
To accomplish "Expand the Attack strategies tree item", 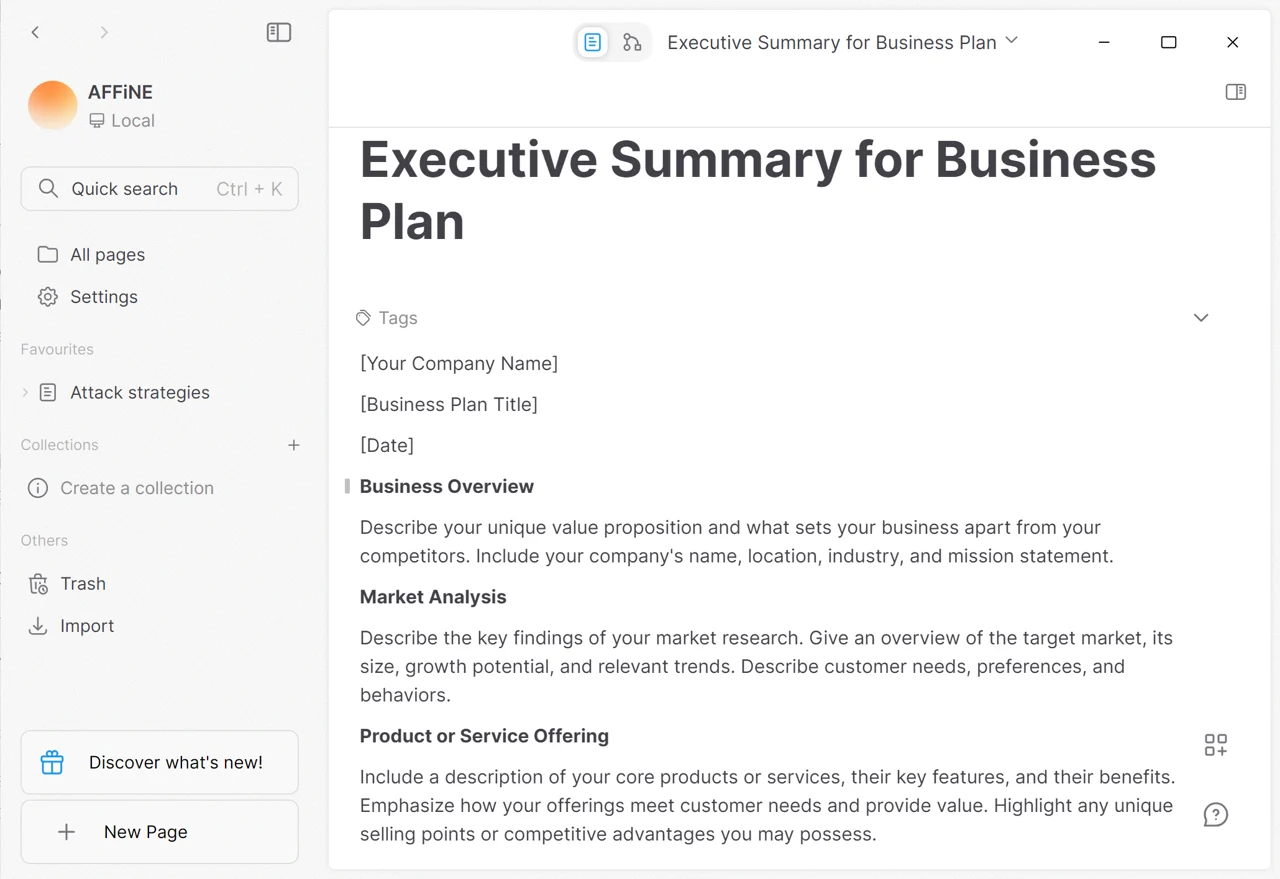I will (25, 393).
